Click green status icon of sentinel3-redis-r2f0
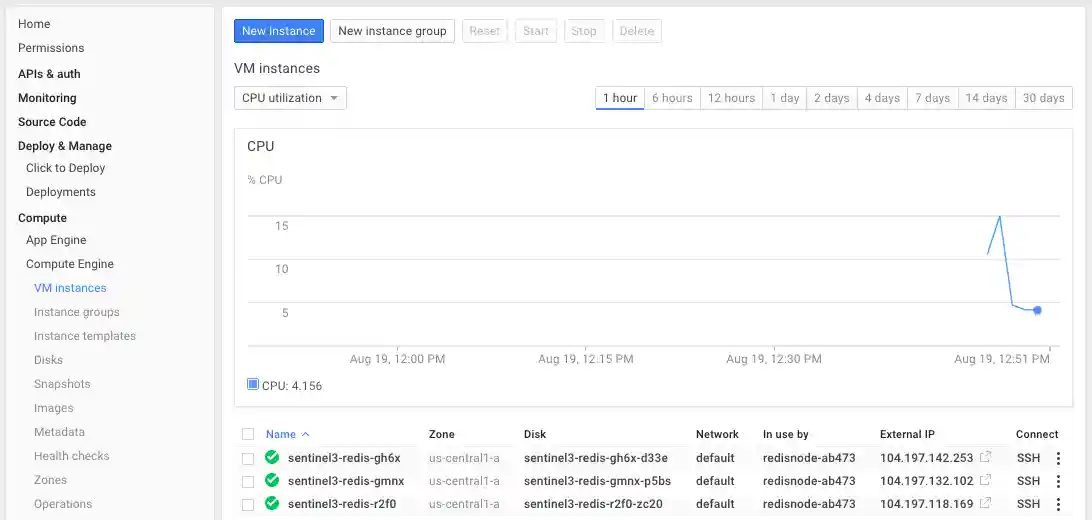Viewport: 1092px width, 520px height. [272, 503]
